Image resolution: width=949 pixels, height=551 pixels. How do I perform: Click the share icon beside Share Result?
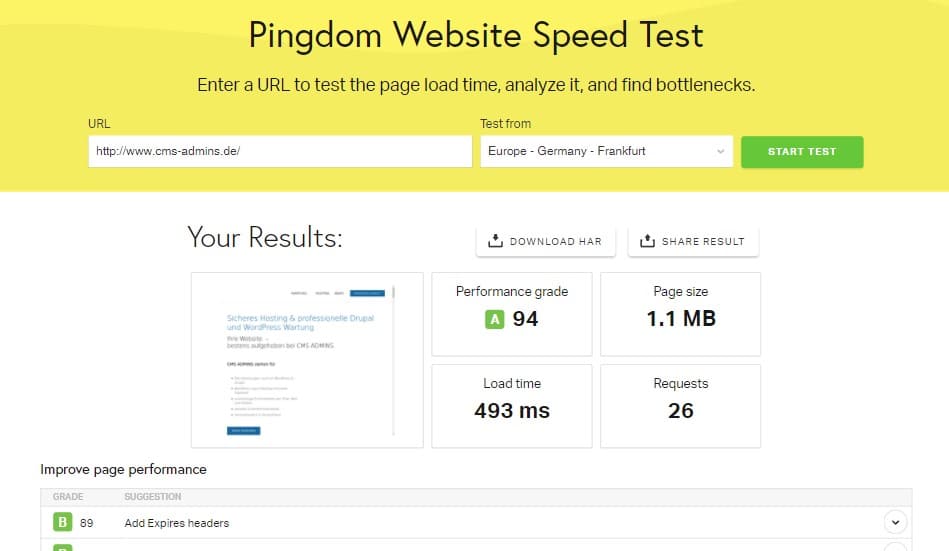coord(647,240)
